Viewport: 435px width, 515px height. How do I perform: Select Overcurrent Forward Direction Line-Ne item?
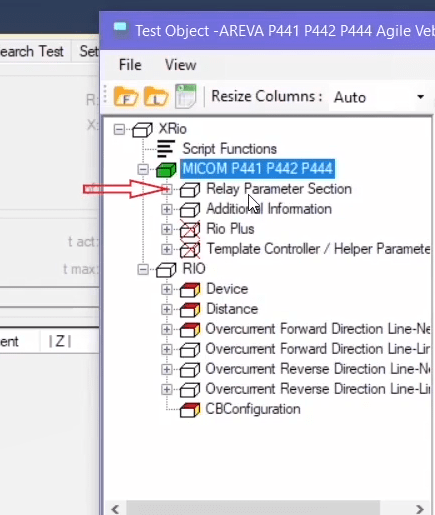click(x=318, y=329)
